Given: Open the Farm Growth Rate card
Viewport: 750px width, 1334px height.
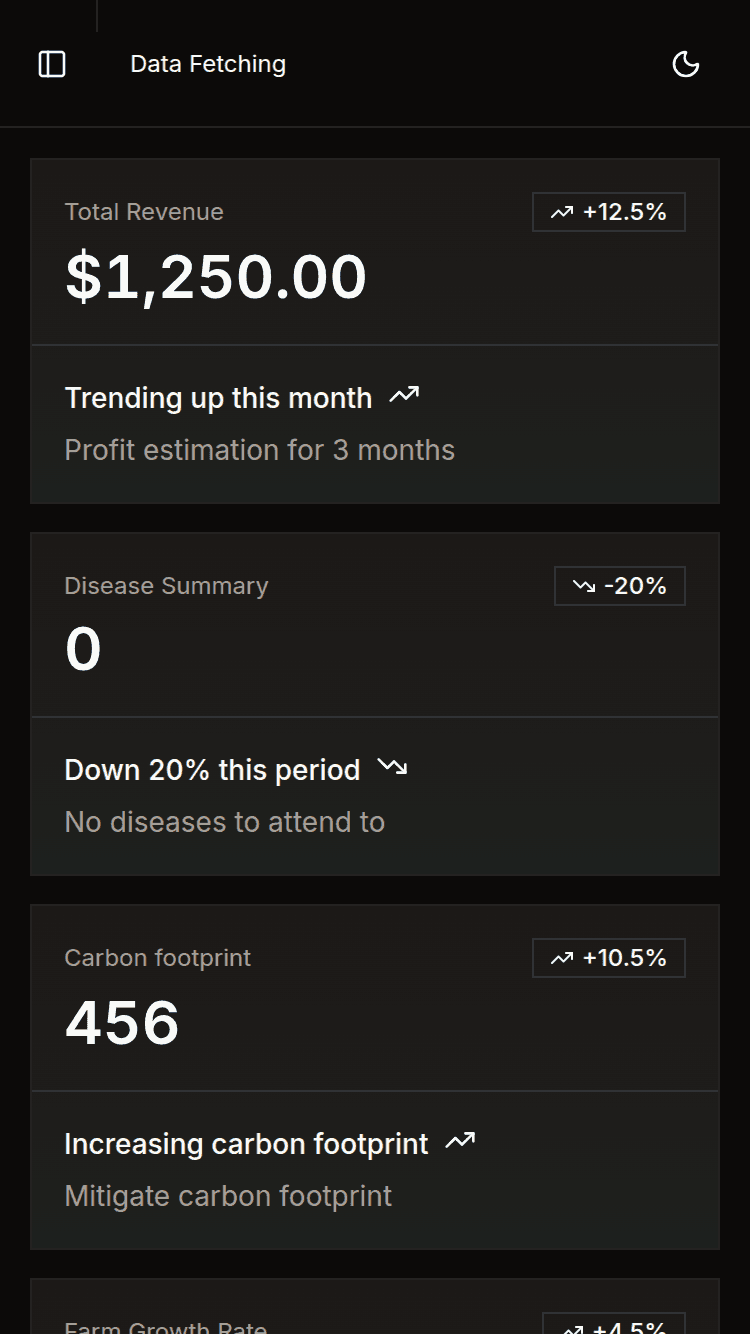Looking at the screenshot, I should click(166, 1326).
